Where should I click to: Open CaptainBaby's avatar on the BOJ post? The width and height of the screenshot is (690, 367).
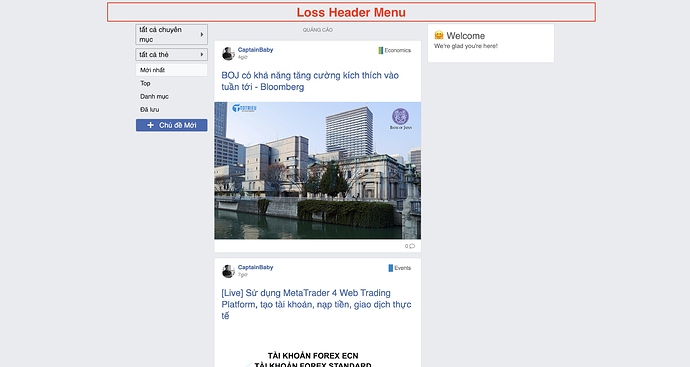[x=228, y=54]
